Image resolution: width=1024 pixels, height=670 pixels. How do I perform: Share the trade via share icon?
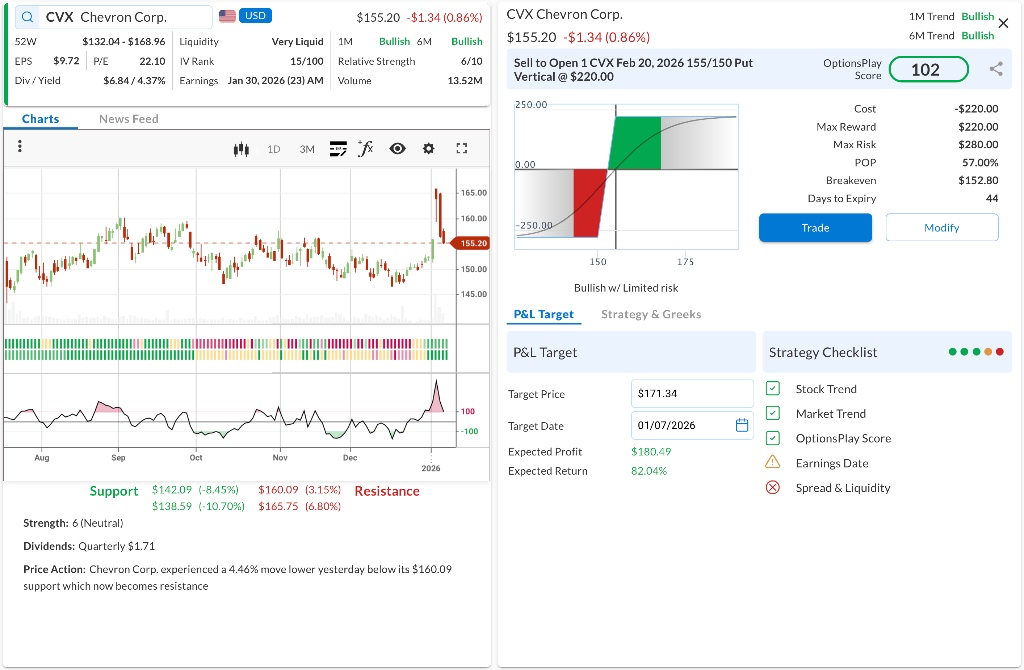click(995, 69)
